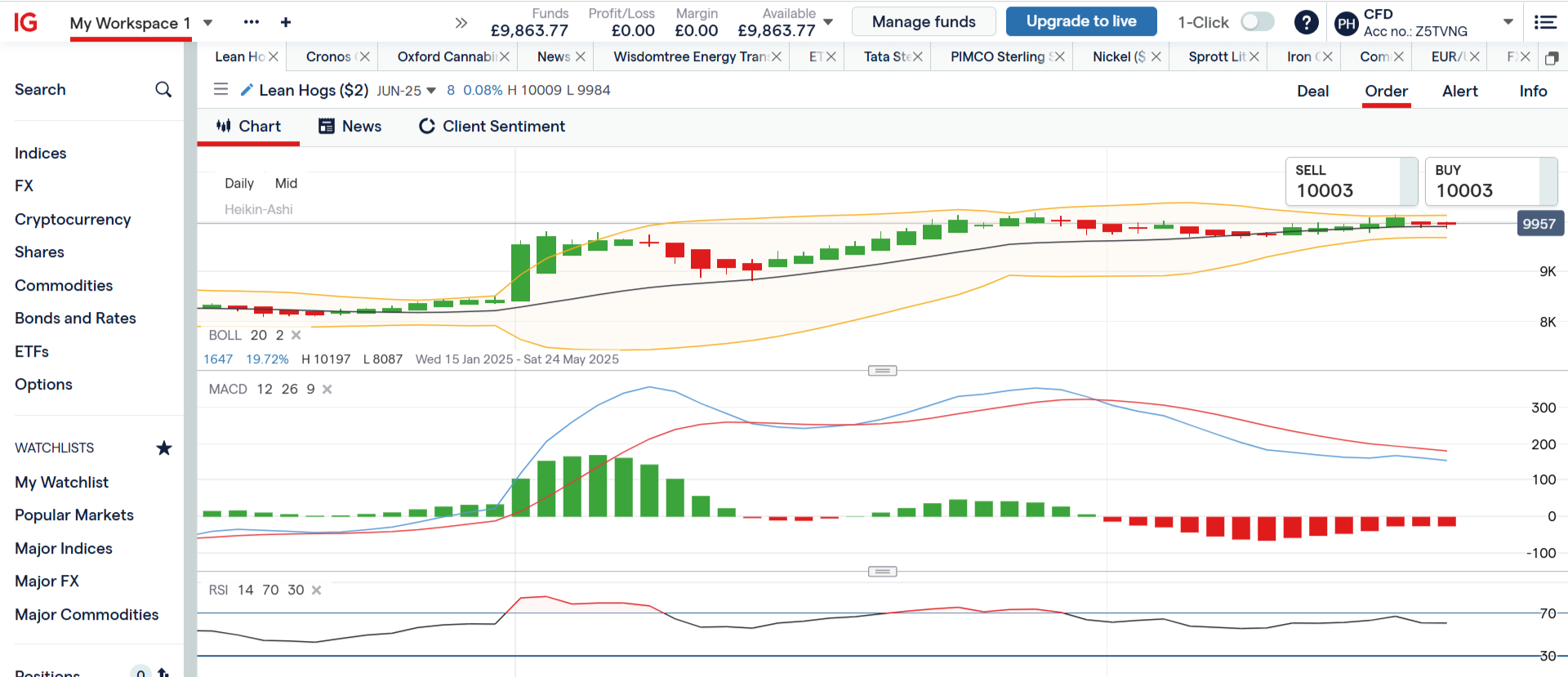This screenshot has width=1568, height=677.
Task: Click the Manage funds button
Action: 924,22
